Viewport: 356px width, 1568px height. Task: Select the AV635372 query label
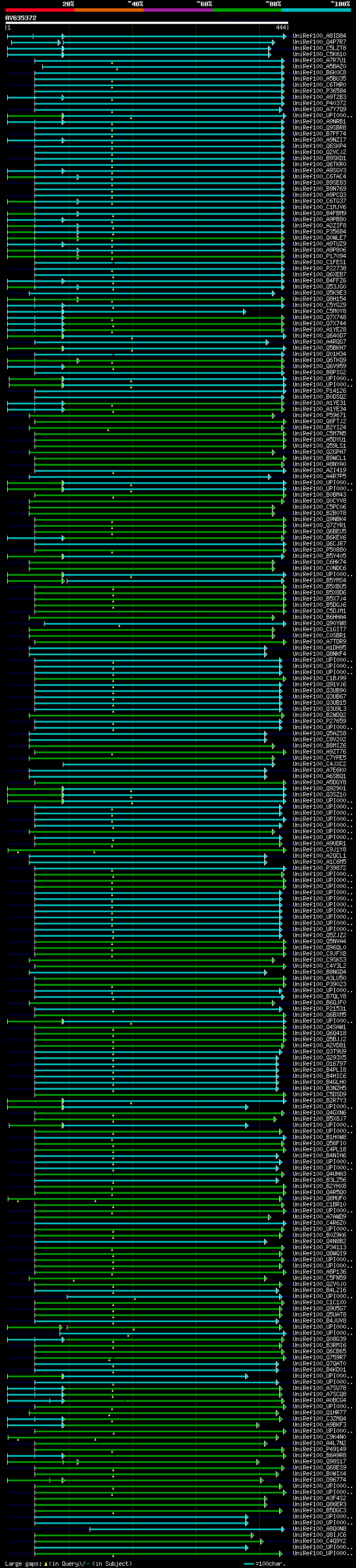[x=21, y=18]
